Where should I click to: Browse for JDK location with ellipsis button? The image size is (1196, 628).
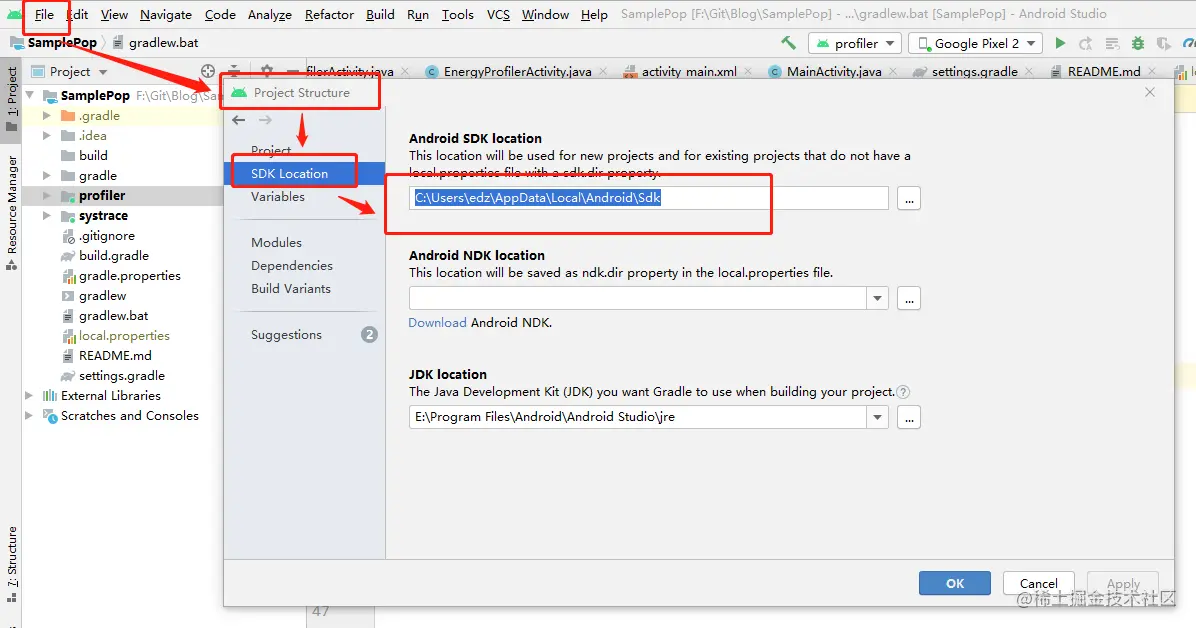(908, 417)
